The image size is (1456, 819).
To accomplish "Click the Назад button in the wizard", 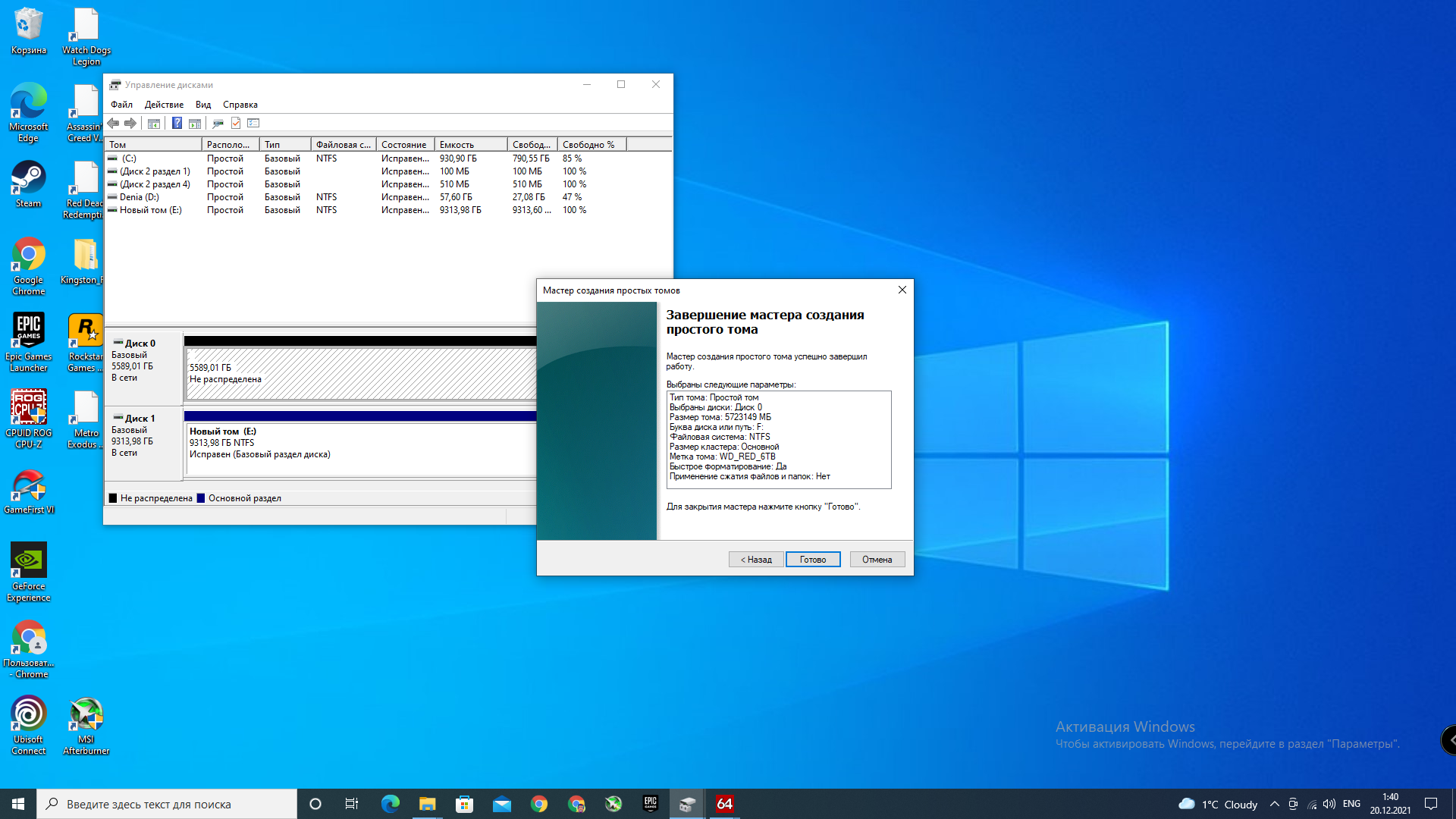I will 756,560.
